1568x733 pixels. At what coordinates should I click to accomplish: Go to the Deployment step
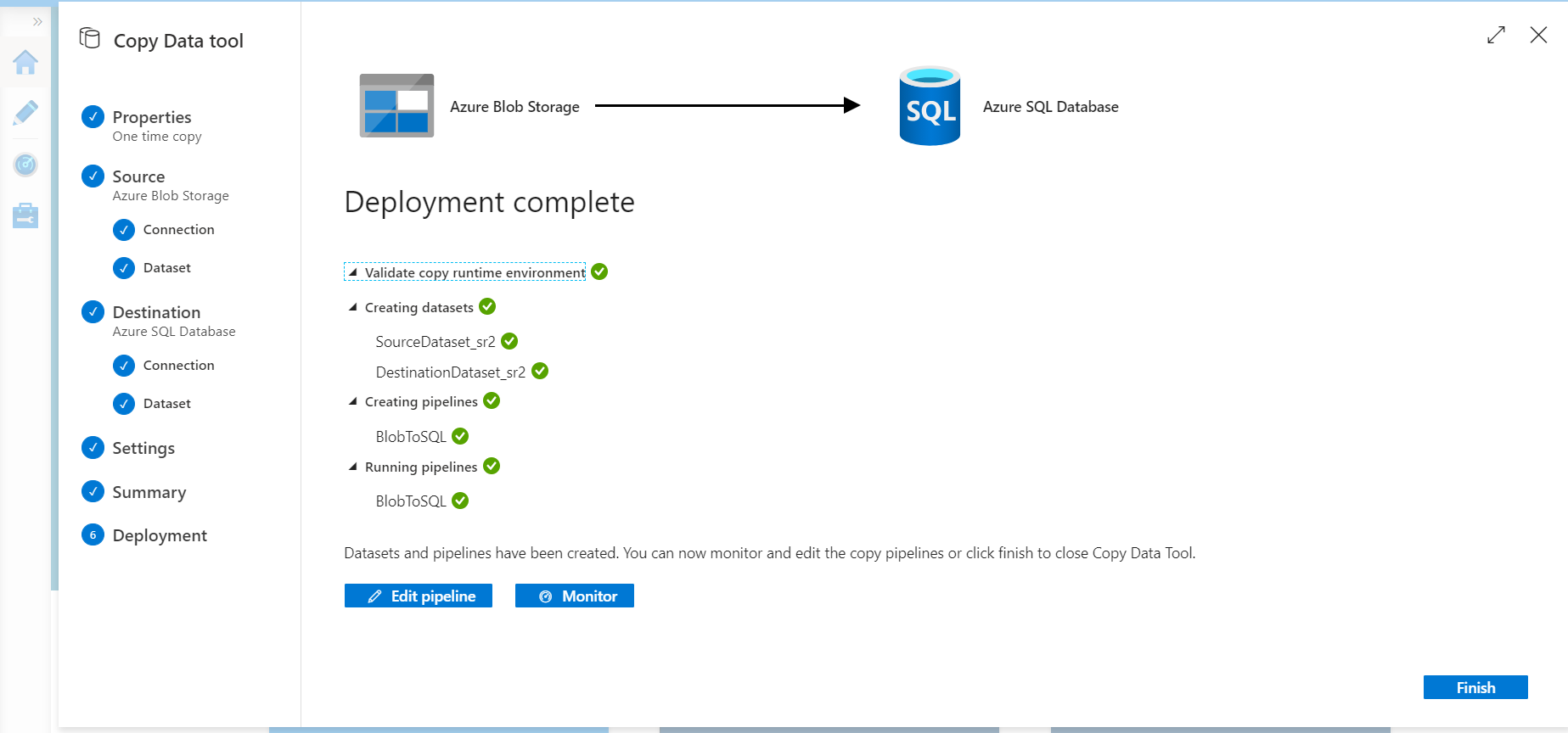tap(160, 535)
